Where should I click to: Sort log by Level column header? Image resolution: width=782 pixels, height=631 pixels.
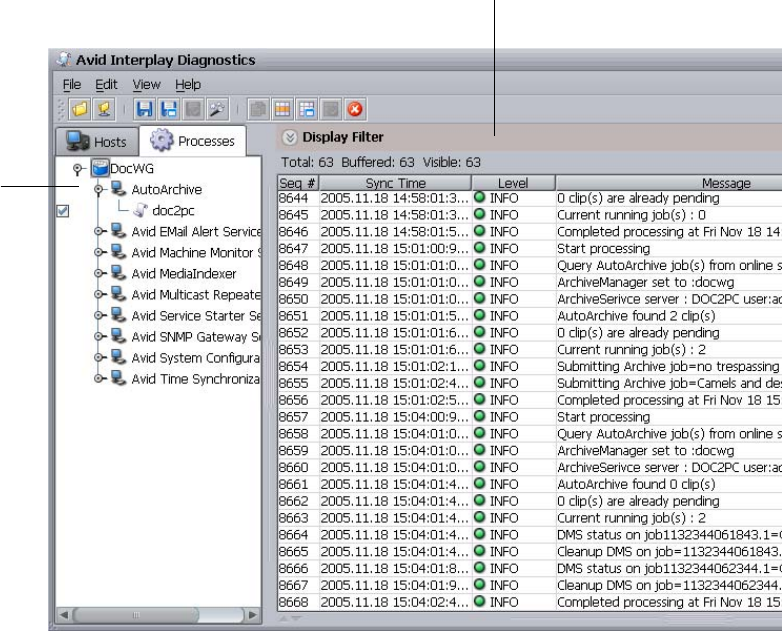click(x=512, y=183)
